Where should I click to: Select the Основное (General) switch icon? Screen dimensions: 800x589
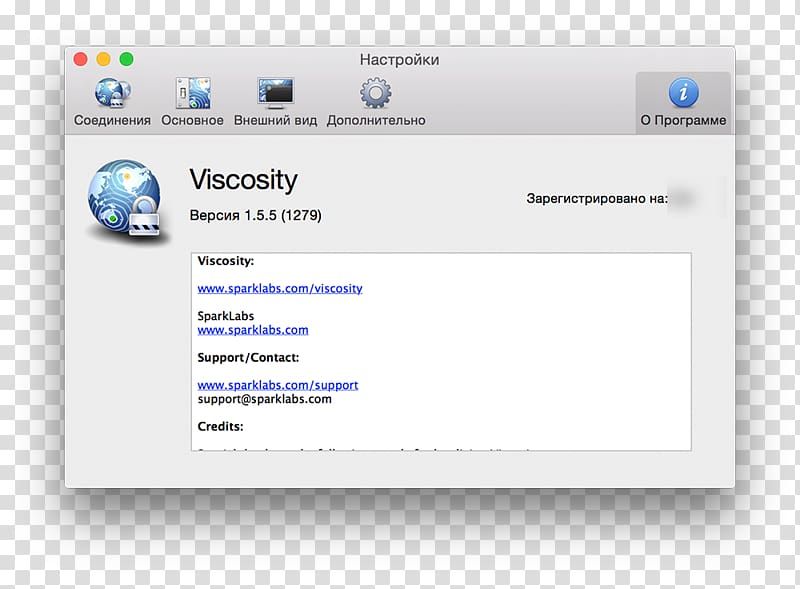(191, 93)
